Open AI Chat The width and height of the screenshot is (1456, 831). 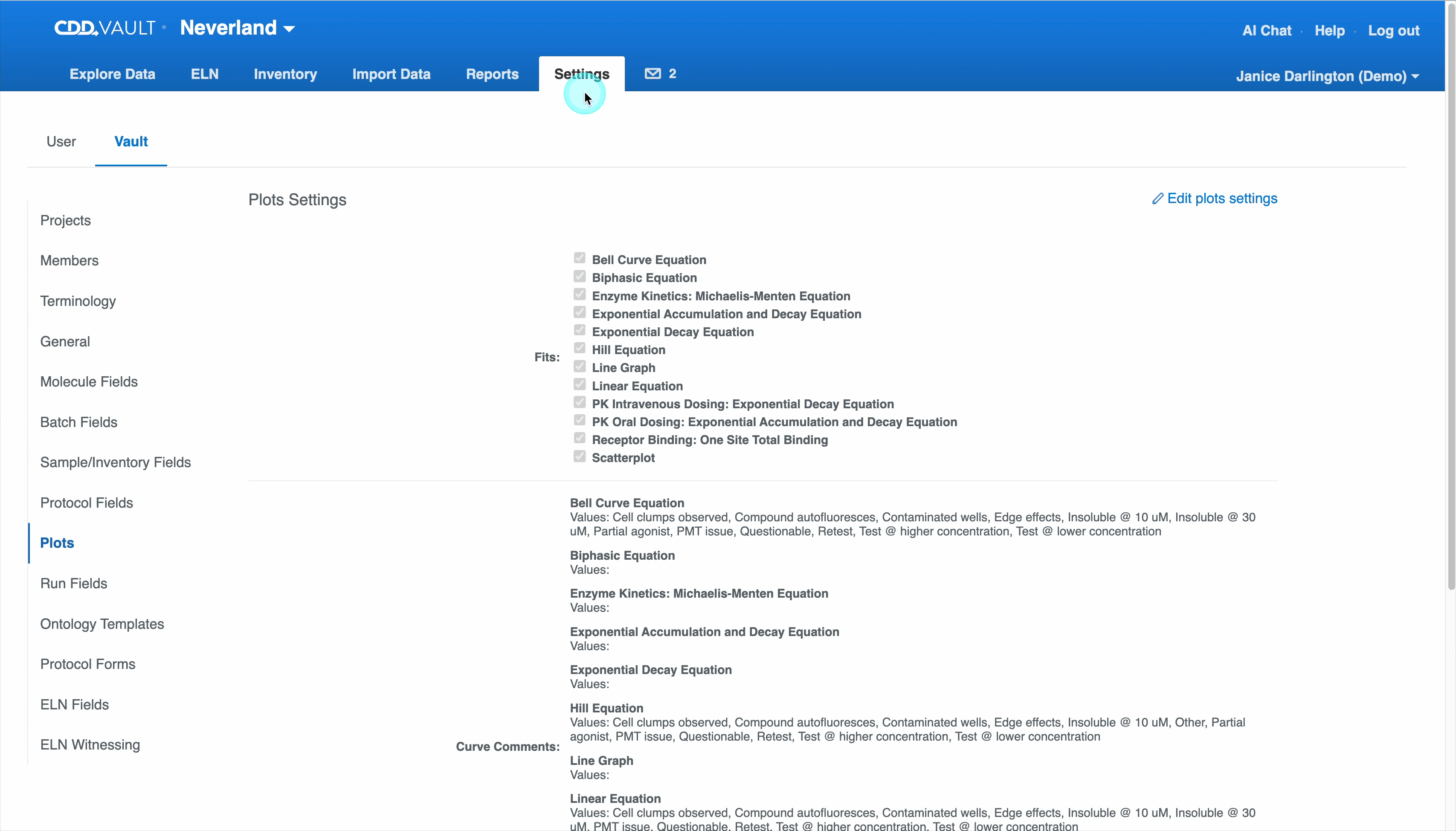click(x=1267, y=31)
